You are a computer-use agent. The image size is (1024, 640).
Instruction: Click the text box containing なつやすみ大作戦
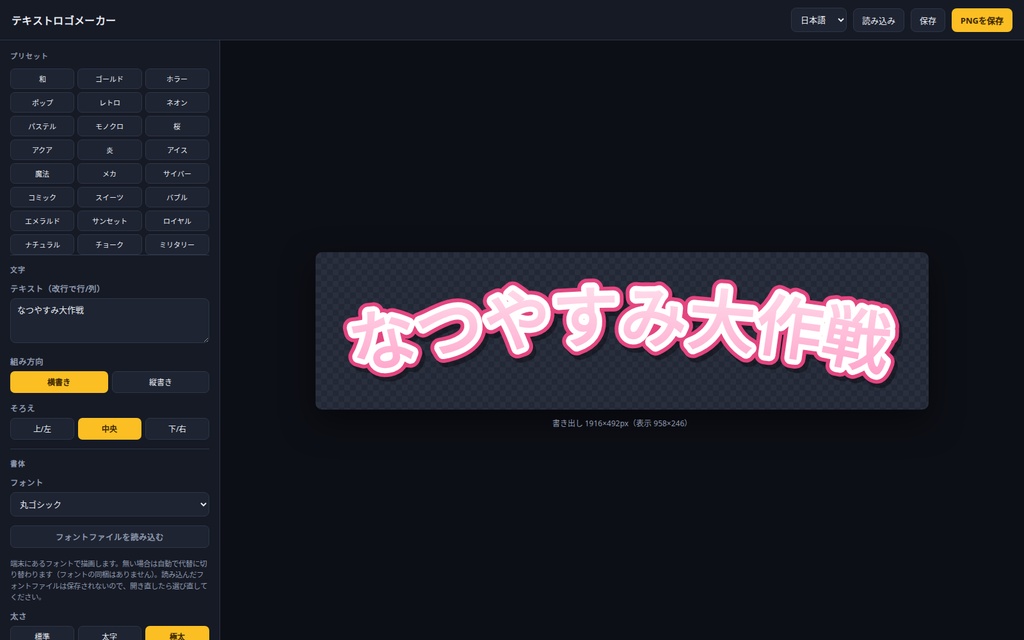[110, 321]
